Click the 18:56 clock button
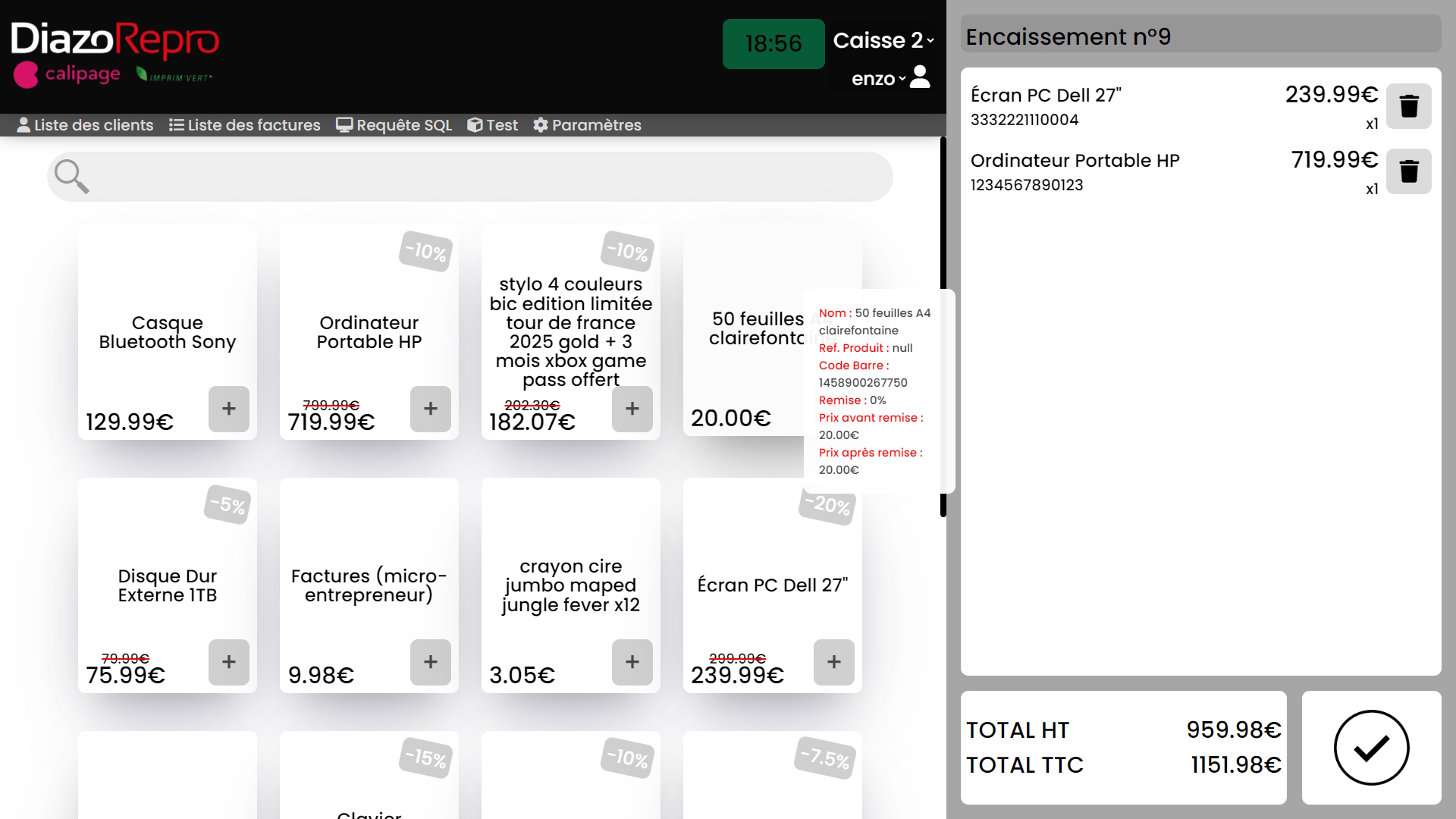 point(773,44)
